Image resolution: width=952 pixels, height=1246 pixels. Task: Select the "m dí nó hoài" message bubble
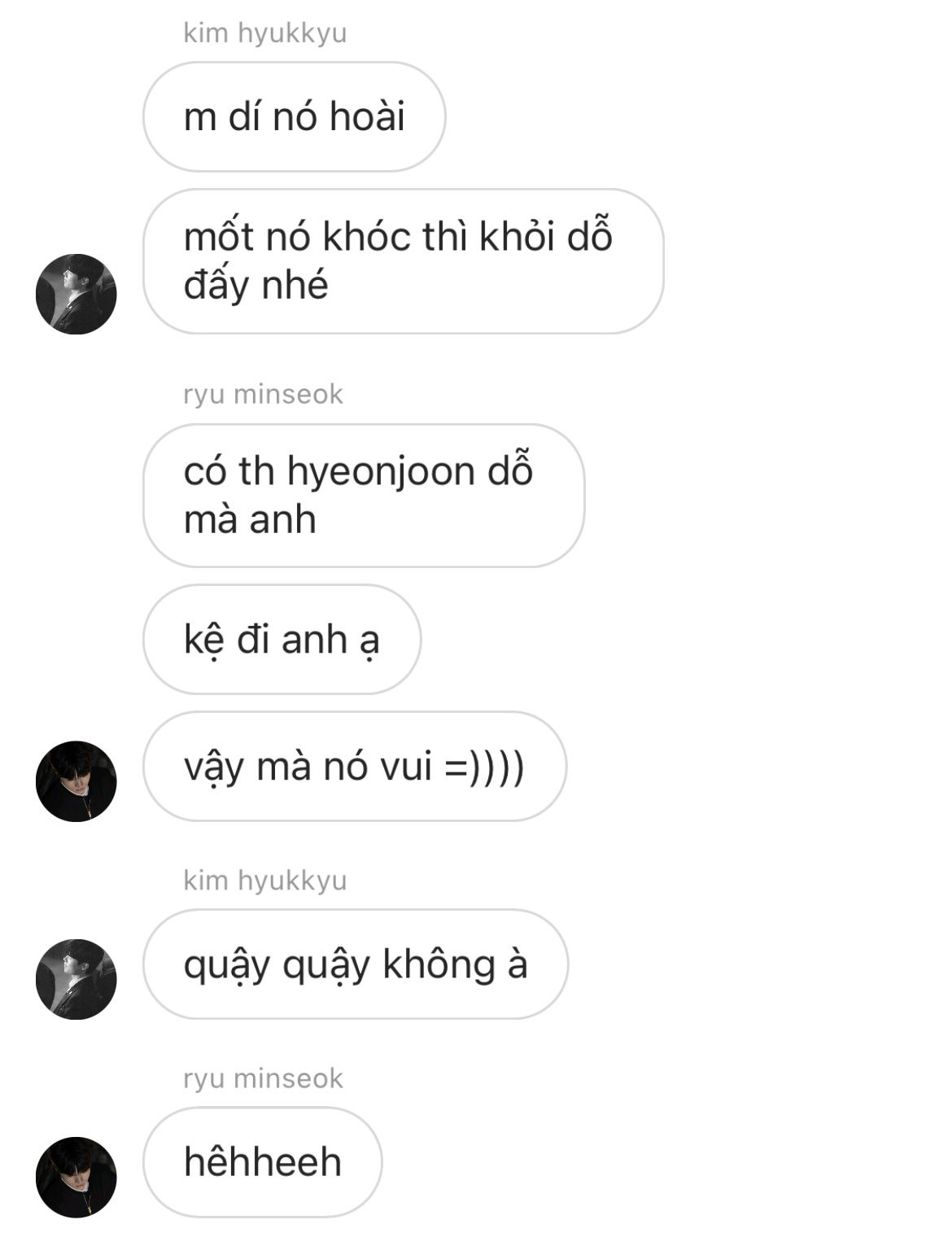295,116
